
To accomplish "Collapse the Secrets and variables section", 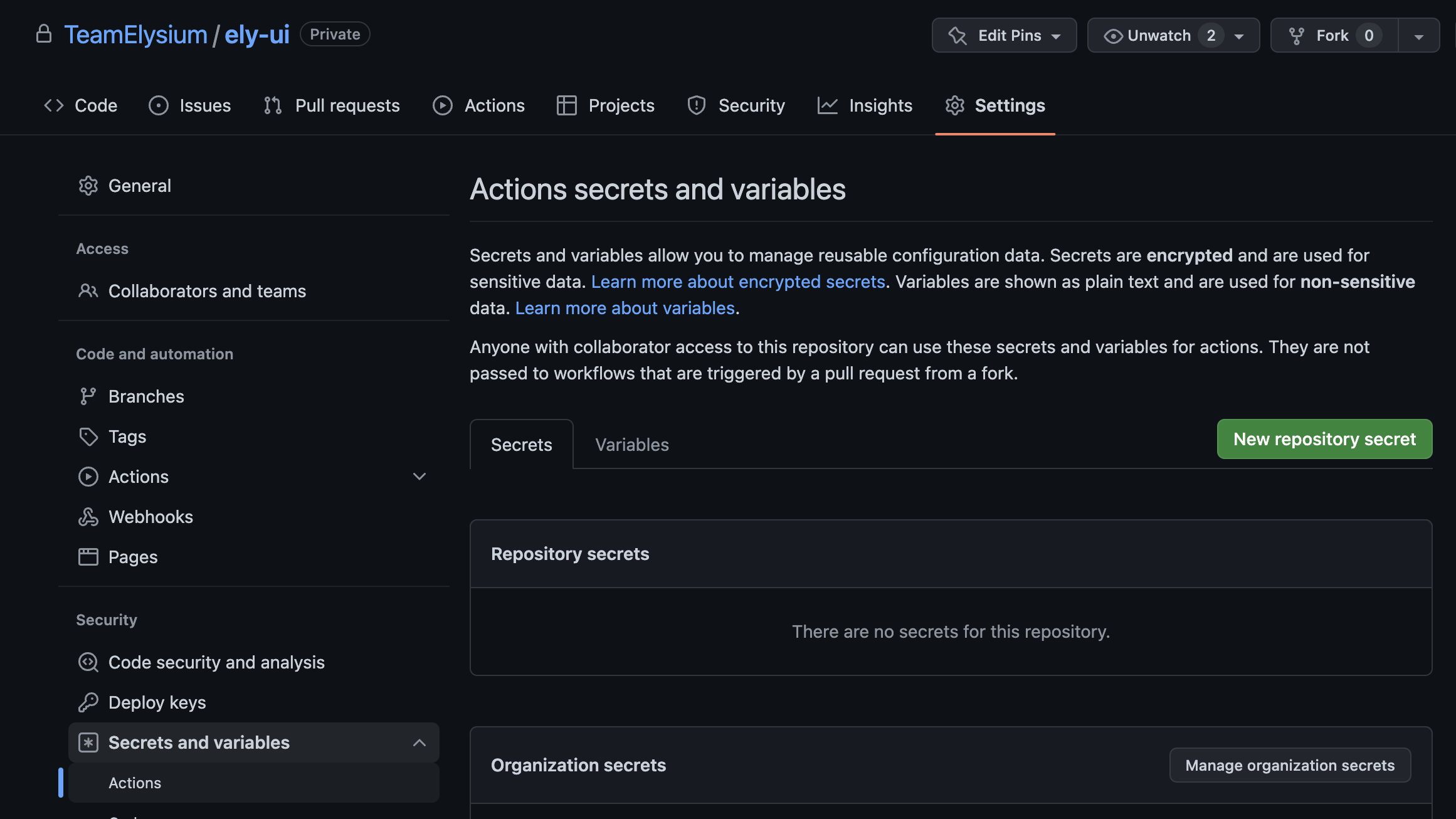I will (419, 742).
